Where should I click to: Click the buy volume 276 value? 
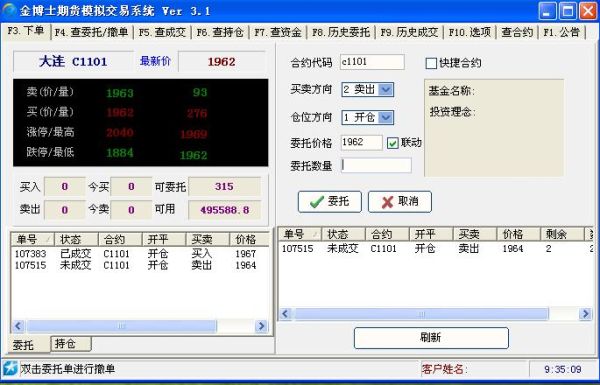[197, 113]
